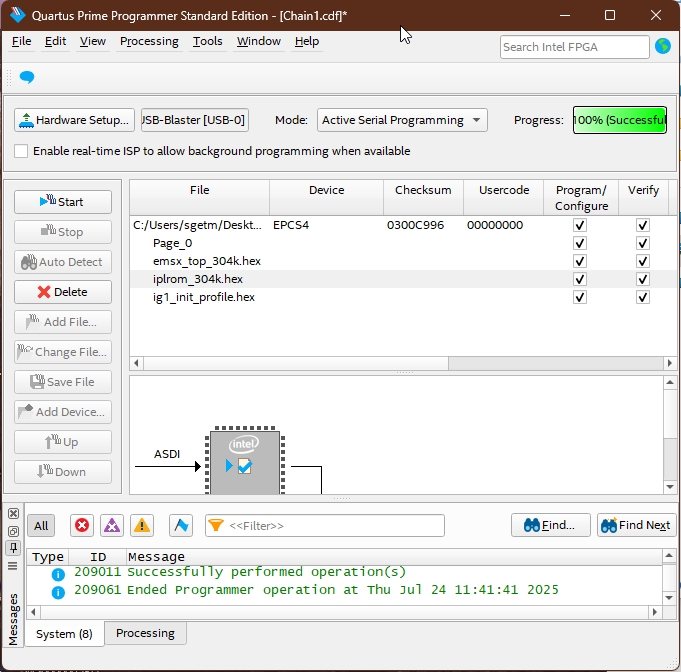Open Messages panel options lines icon

tap(13, 566)
